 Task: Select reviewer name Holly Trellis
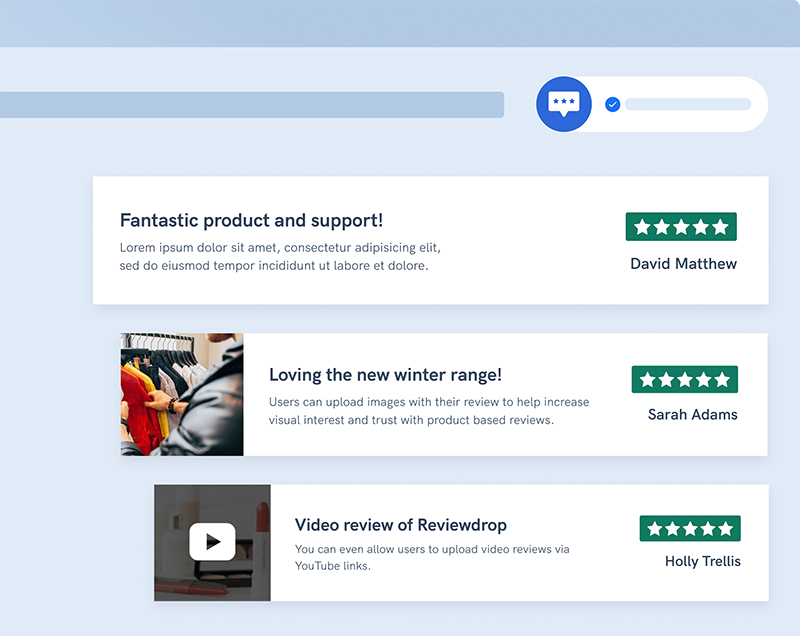pos(702,561)
